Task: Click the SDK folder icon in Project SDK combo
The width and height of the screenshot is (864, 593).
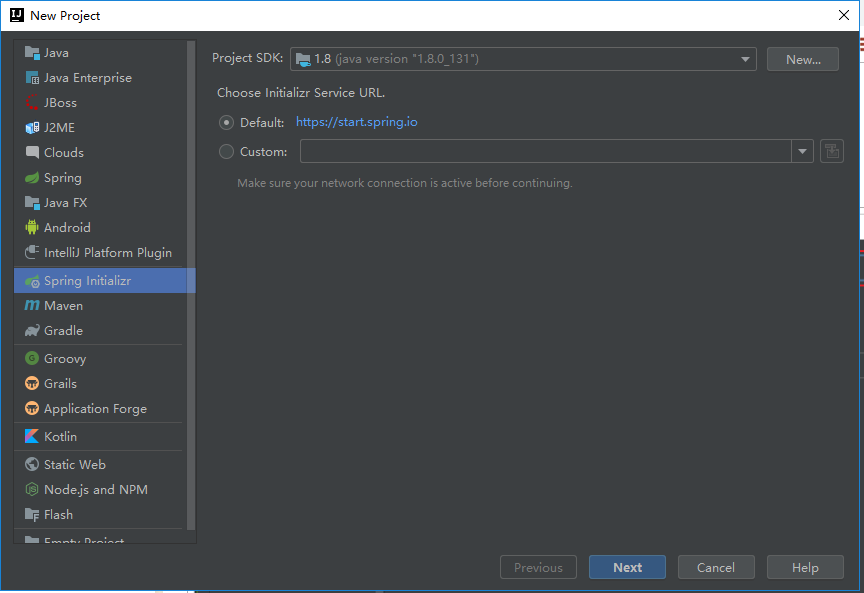Action: click(x=303, y=60)
